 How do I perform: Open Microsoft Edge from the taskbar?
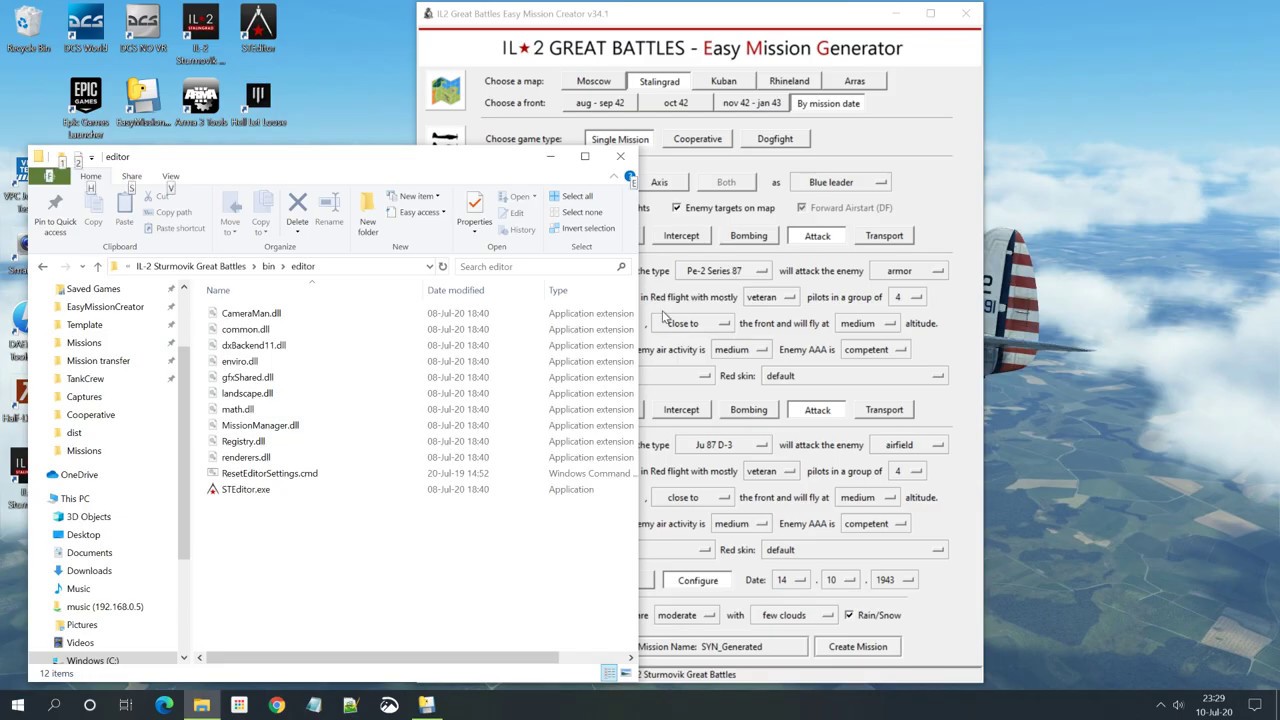pyautogui.click(x=164, y=705)
